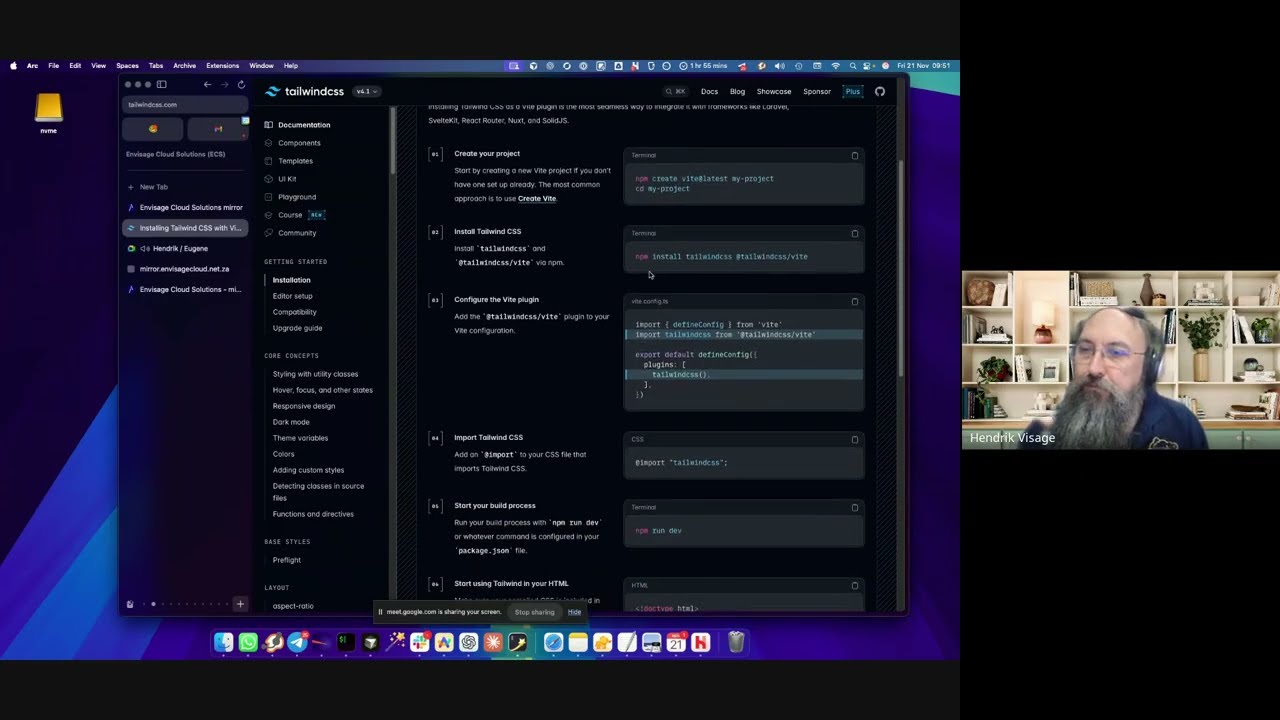
Task: Reload the tailwindcss.com page
Action: (x=241, y=85)
